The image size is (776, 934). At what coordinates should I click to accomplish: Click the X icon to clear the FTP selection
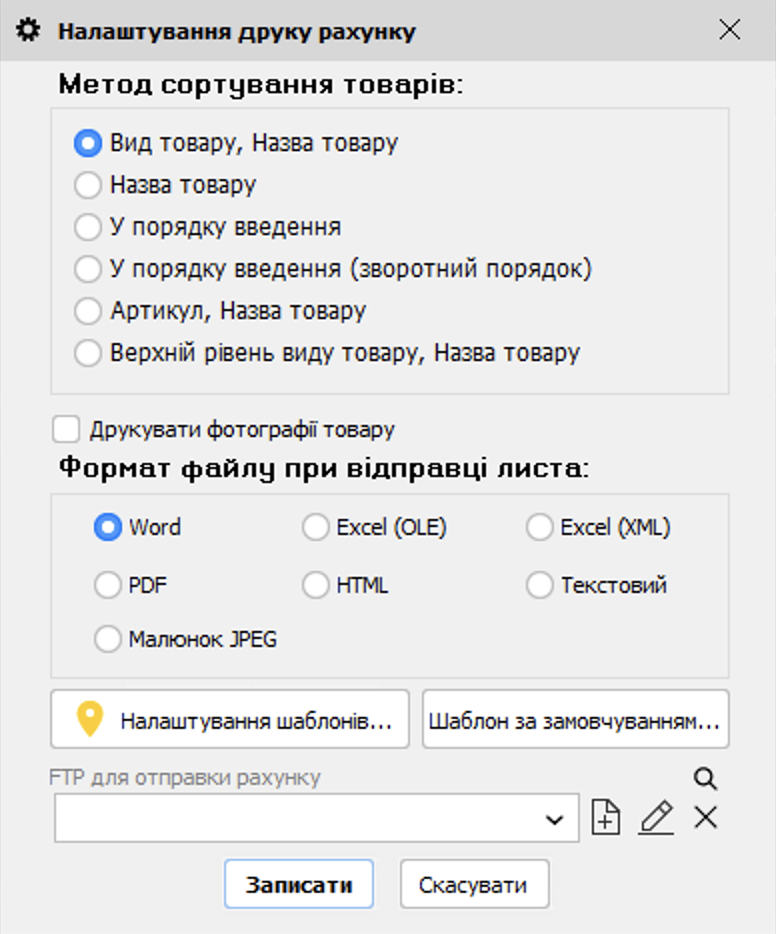pos(705,817)
